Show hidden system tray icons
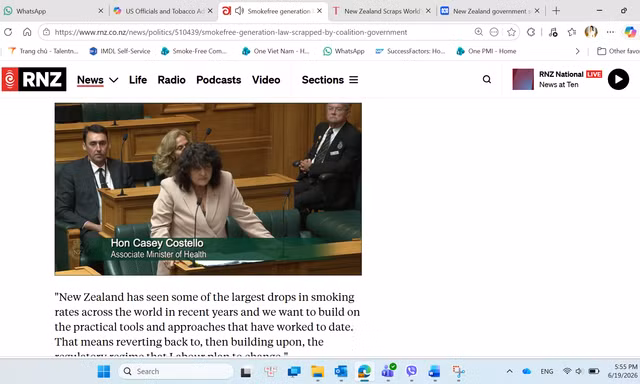This screenshot has width=640, height=384. click(x=509, y=371)
